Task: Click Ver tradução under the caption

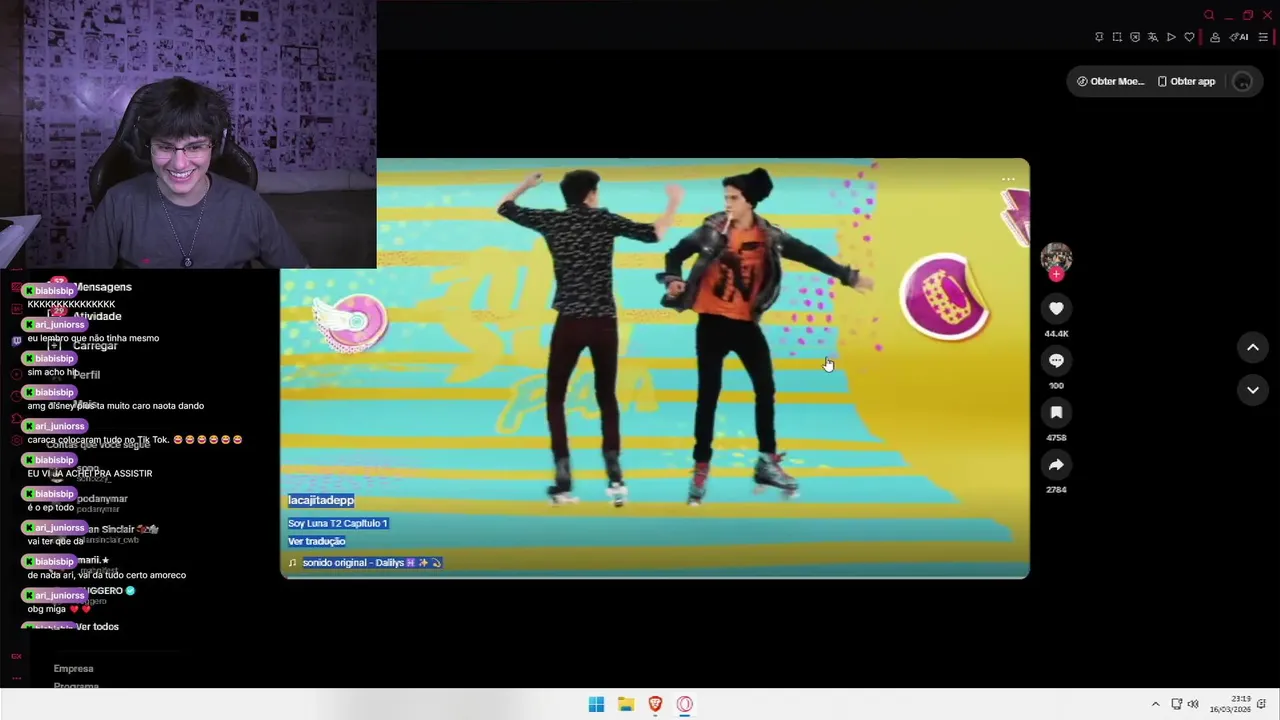Action: (x=317, y=541)
